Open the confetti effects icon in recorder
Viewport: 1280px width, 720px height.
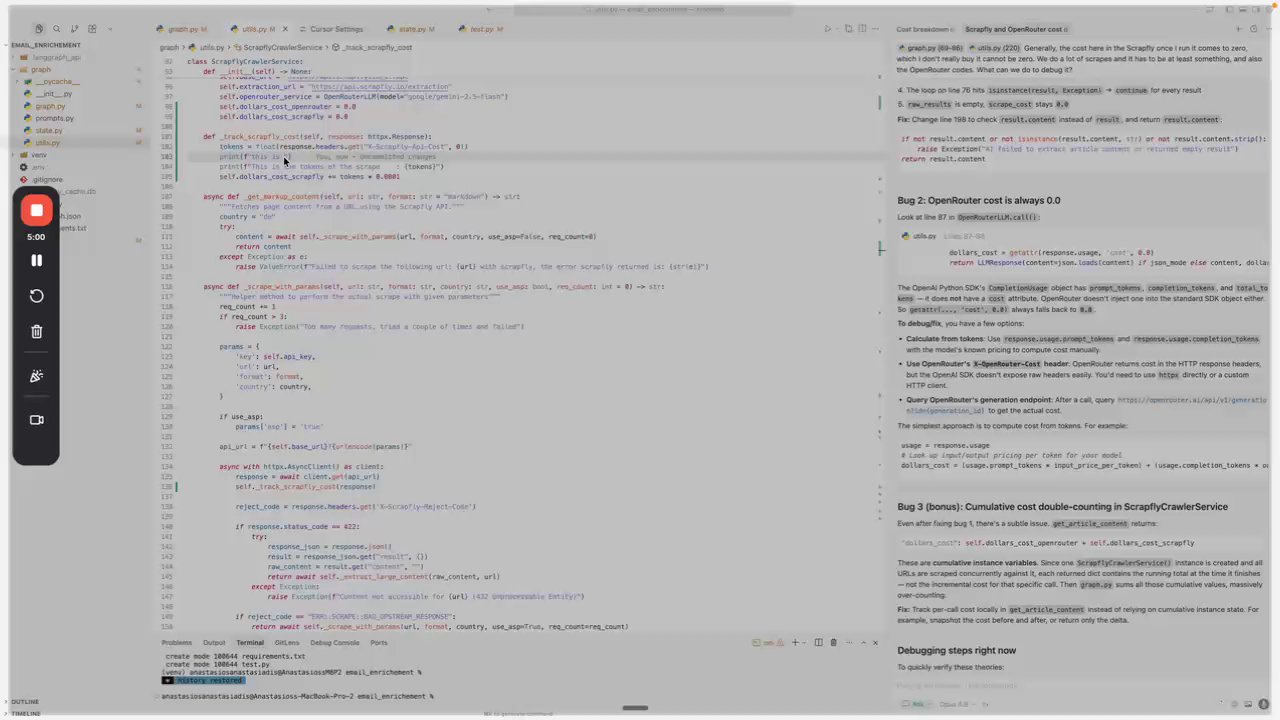pos(36,376)
